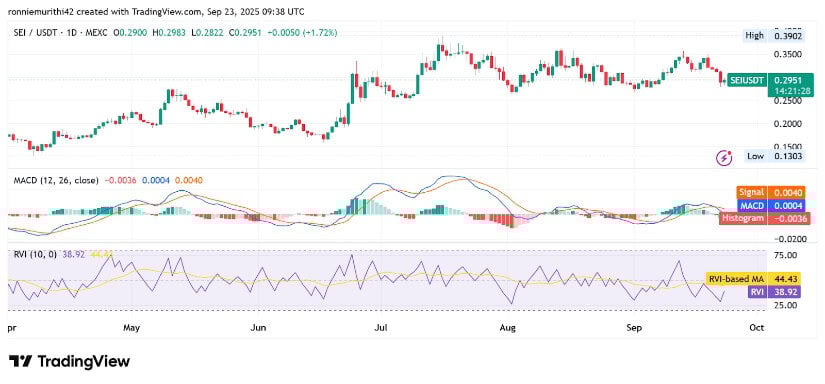
Task: Click the 25.00 RVI axis level
Action: [x=786, y=306]
